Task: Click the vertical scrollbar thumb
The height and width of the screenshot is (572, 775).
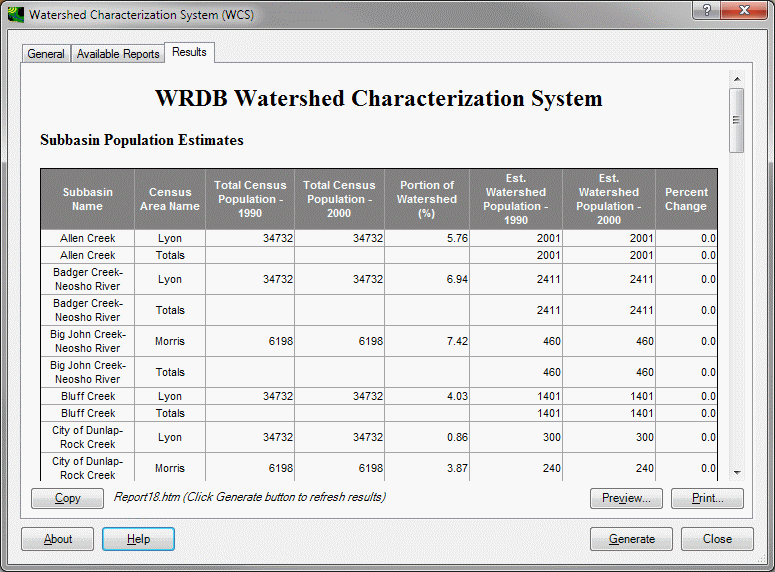Action: pyautogui.click(x=736, y=120)
